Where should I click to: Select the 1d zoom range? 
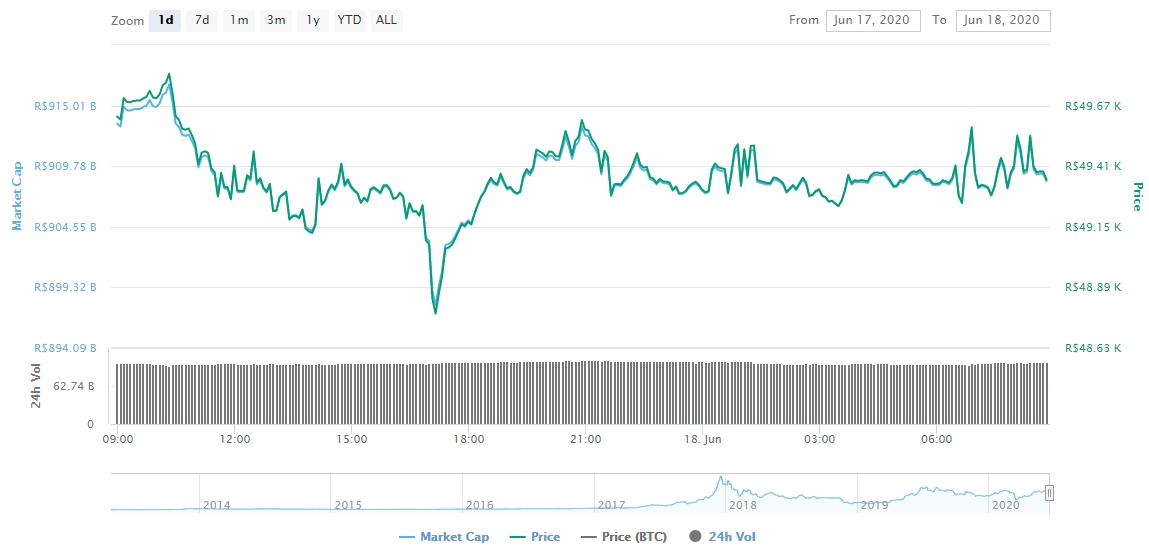click(x=166, y=21)
